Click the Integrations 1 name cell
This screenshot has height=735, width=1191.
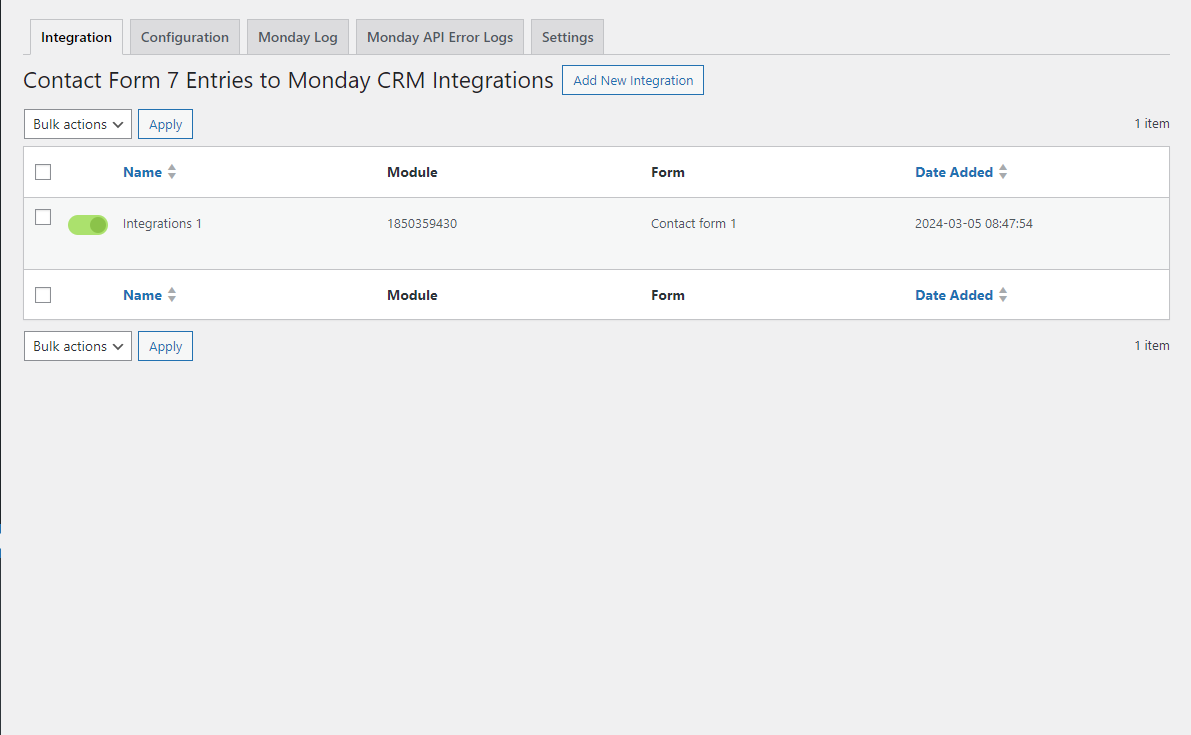[x=162, y=224]
